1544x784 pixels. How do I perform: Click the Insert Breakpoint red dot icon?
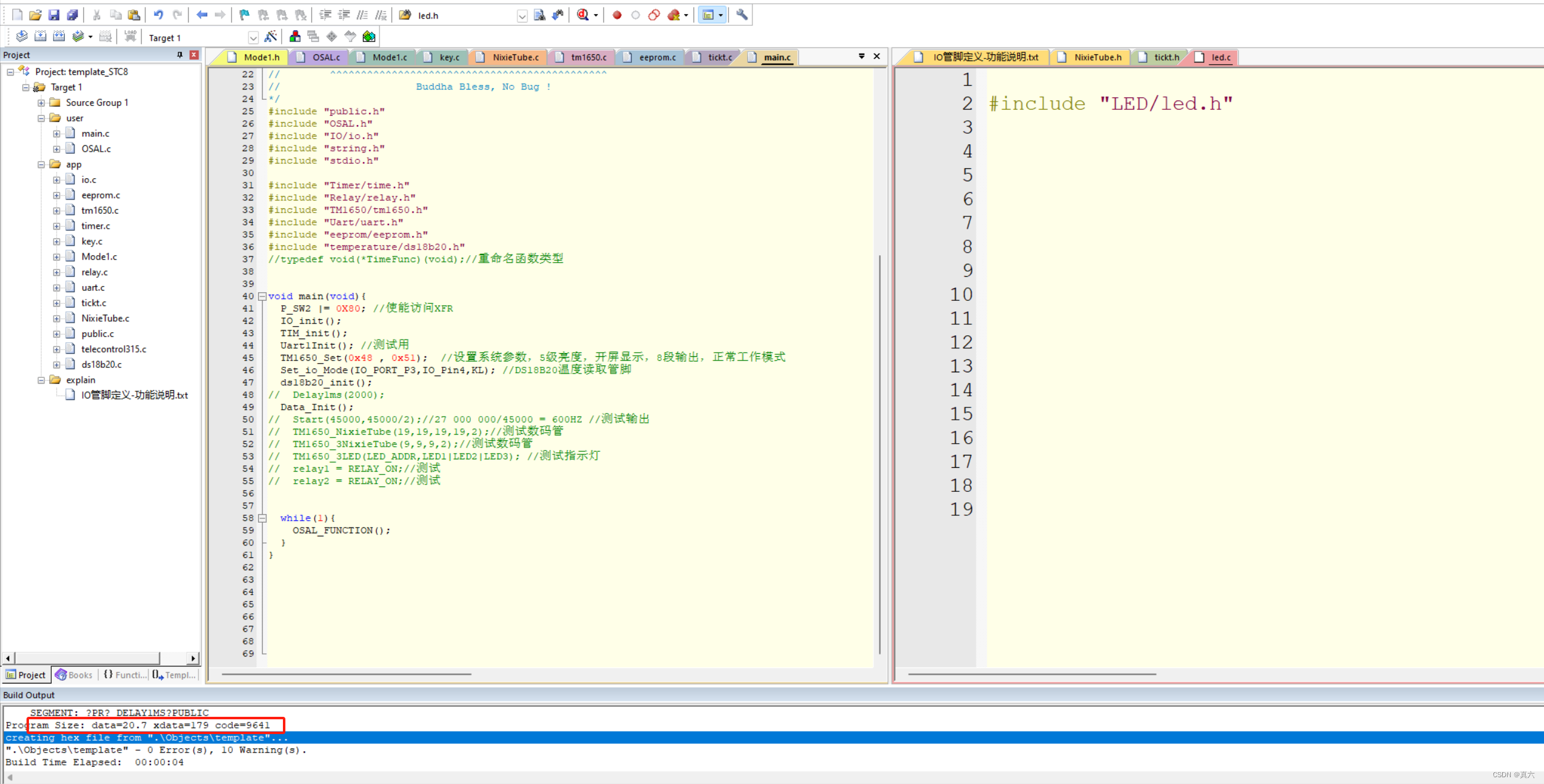tap(616, 15)
